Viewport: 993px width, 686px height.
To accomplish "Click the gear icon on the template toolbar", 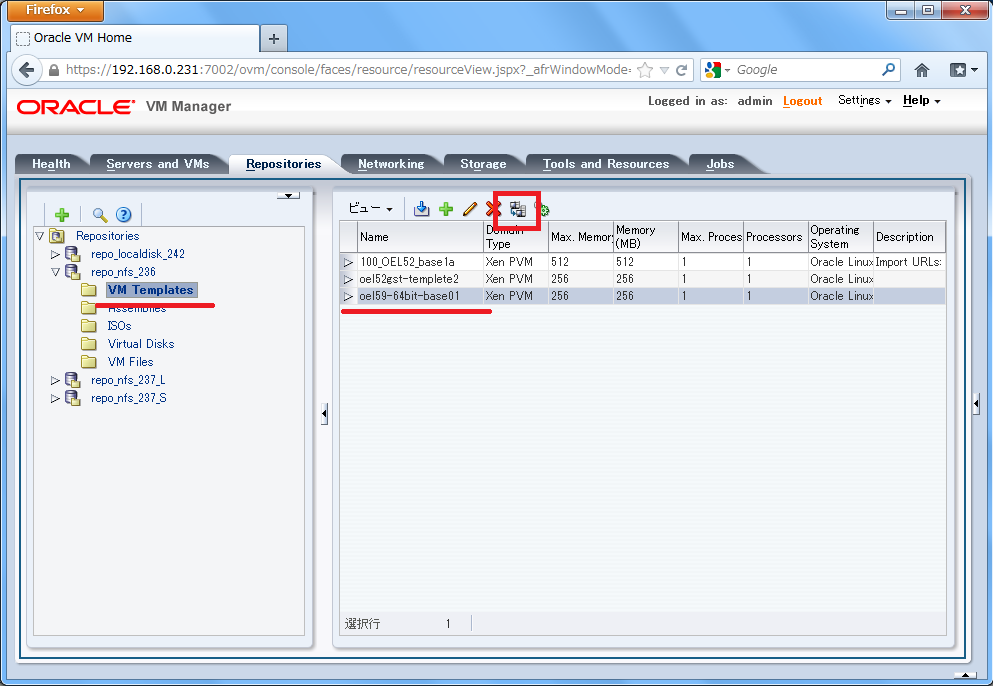I will (x=544, y=209).
